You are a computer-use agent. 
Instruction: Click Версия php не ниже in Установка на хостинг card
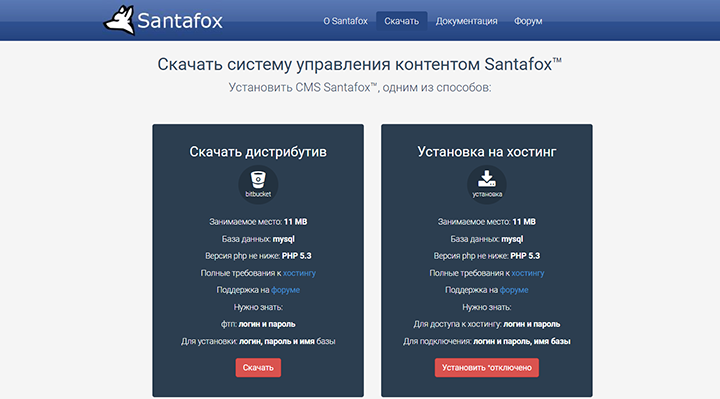tap(487, 256)
